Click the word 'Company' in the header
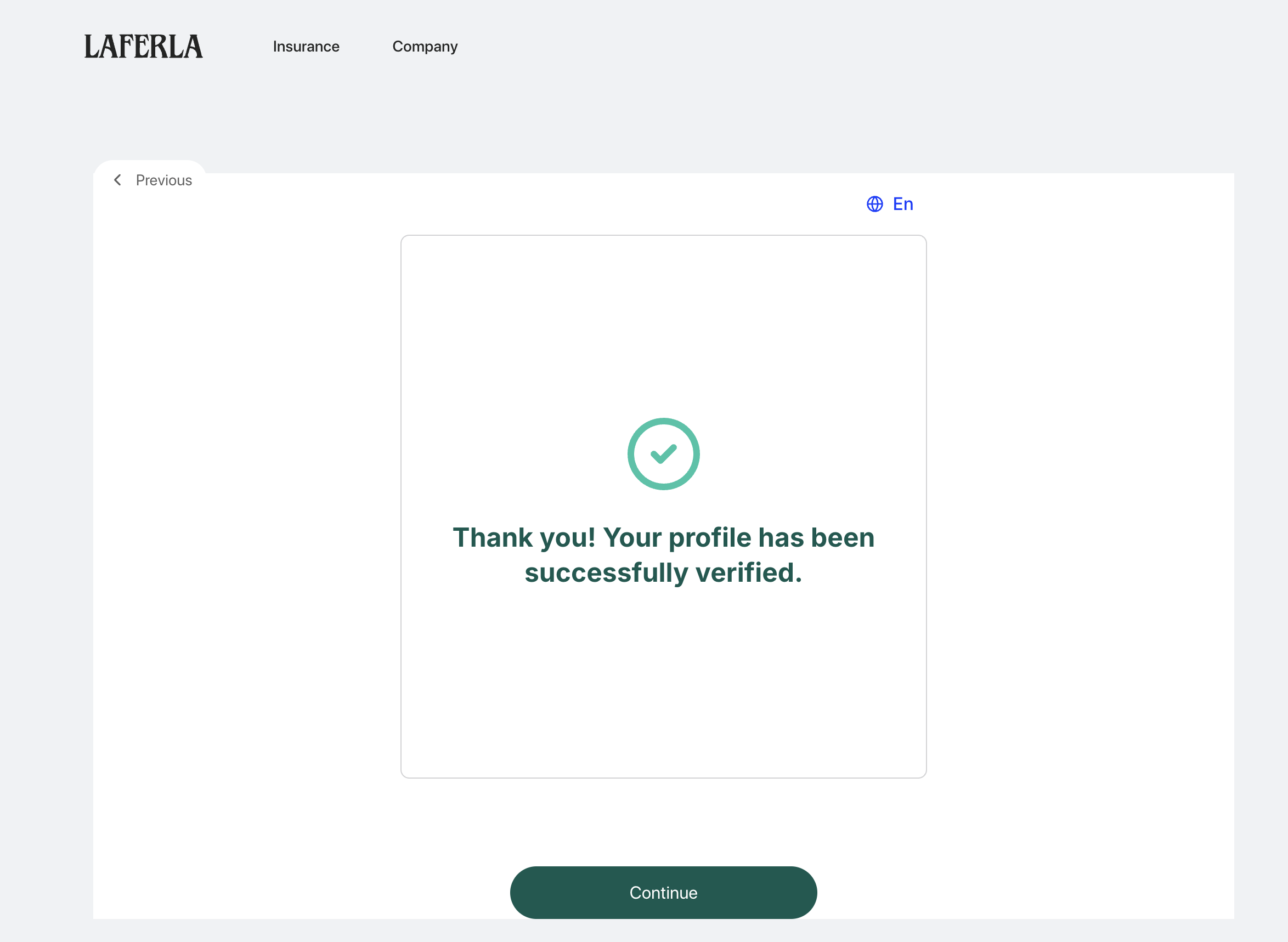The height and width of the screenshot is (942, 1288). (425, 47)
